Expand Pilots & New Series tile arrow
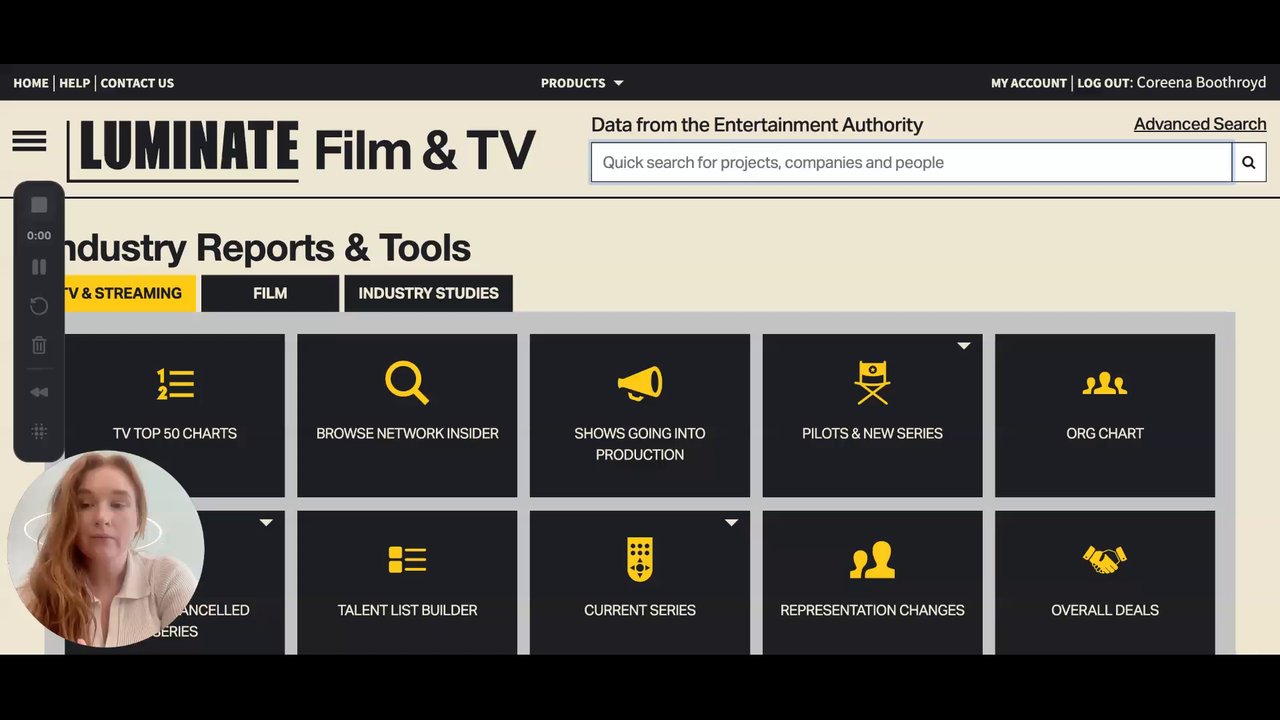 point(964,346)
